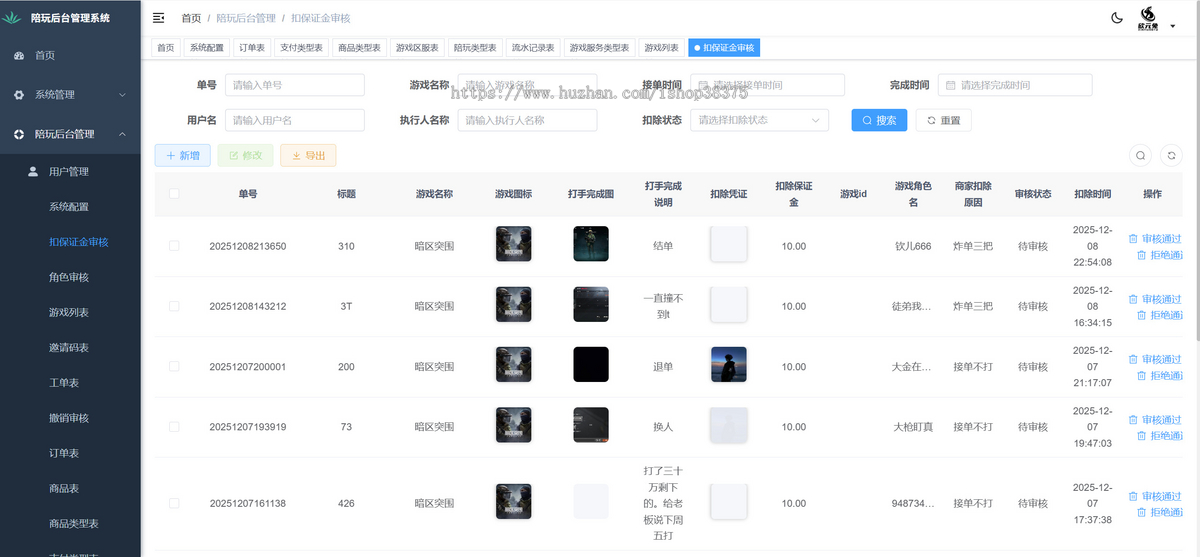Click the 重置 button
Image resolution: width=1200 pixels, height=557 pixels.
[943, 120]
